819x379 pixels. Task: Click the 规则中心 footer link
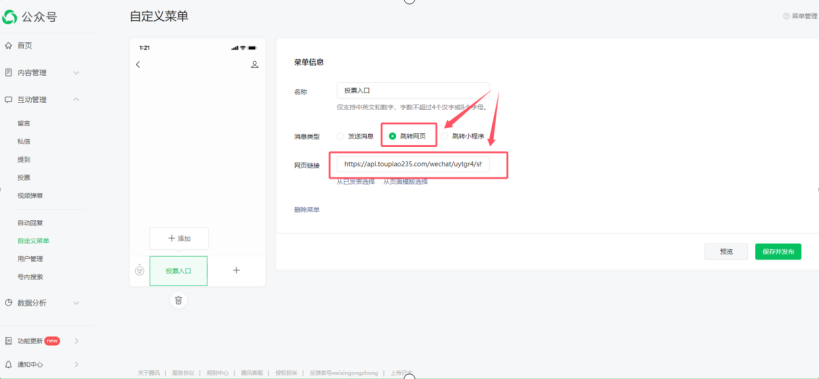tap(217, 373)
